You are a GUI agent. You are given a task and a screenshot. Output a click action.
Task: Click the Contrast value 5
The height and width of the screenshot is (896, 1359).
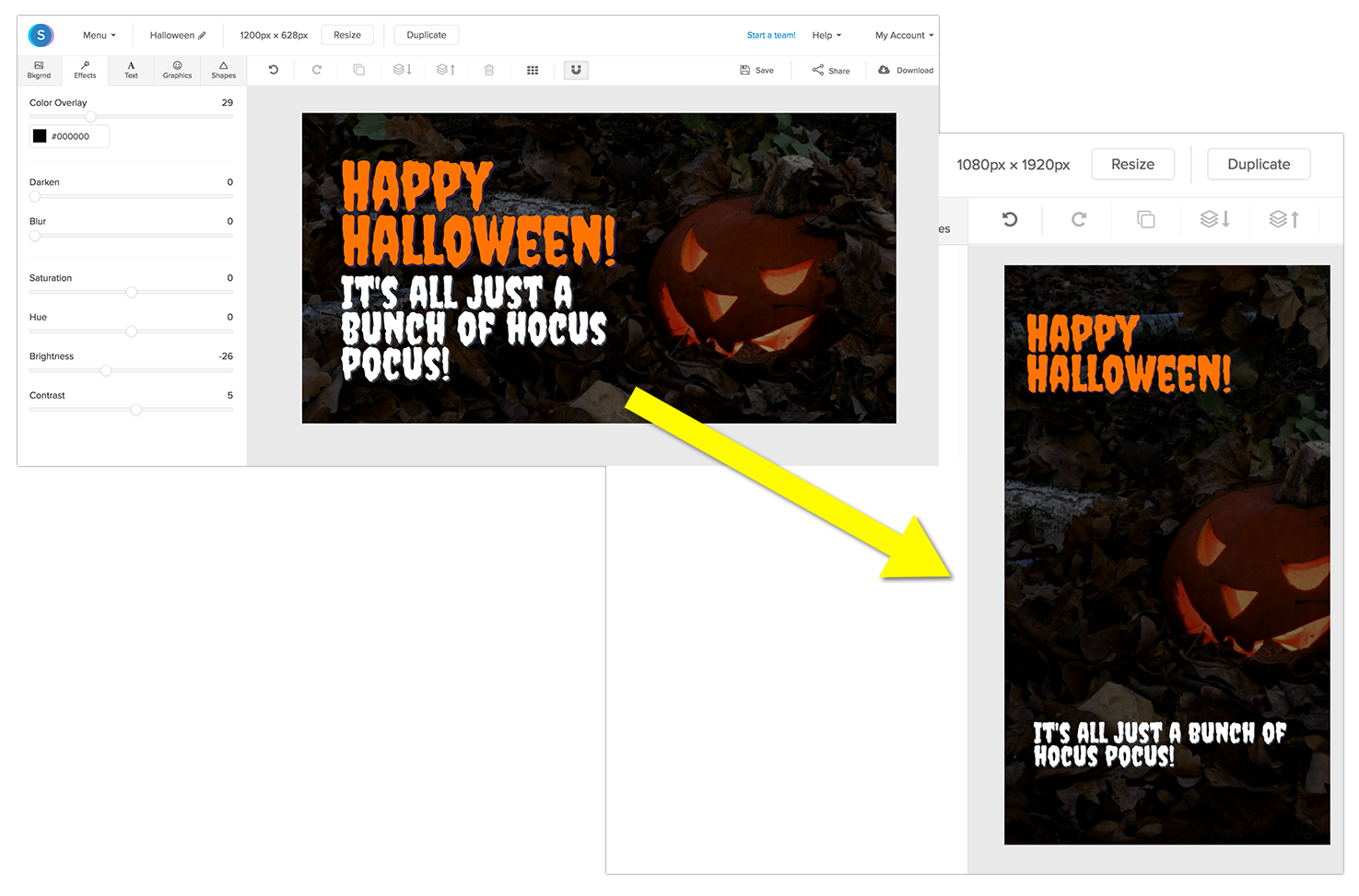click(x=230, y=395)
